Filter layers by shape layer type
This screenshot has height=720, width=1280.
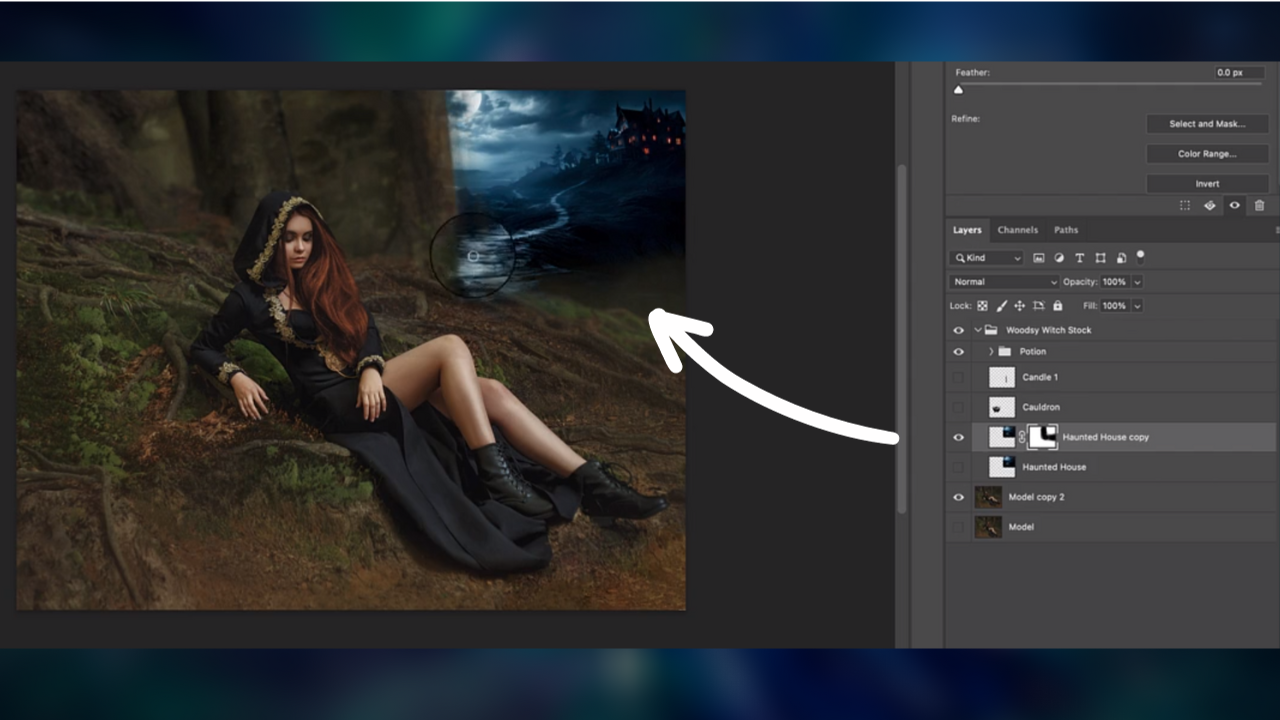click(x=1101, y=258)
